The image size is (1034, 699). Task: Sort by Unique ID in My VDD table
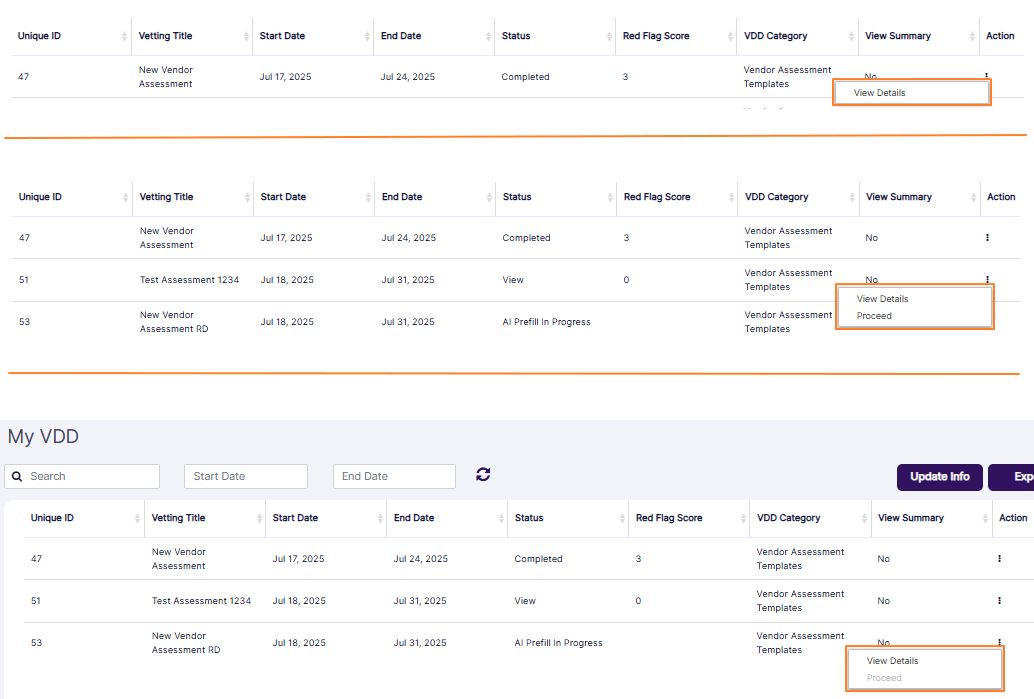[x=137, y=518]
